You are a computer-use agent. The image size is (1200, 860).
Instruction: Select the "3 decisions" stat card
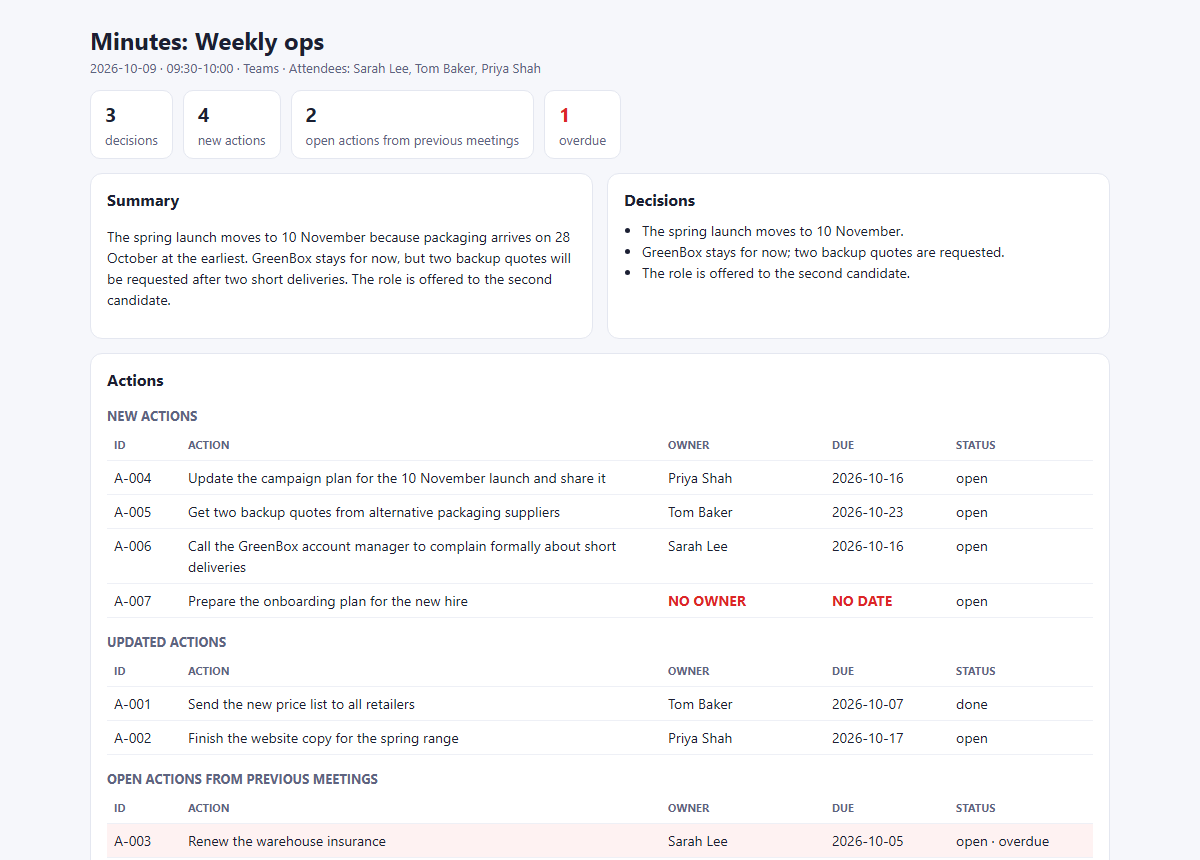131,125
